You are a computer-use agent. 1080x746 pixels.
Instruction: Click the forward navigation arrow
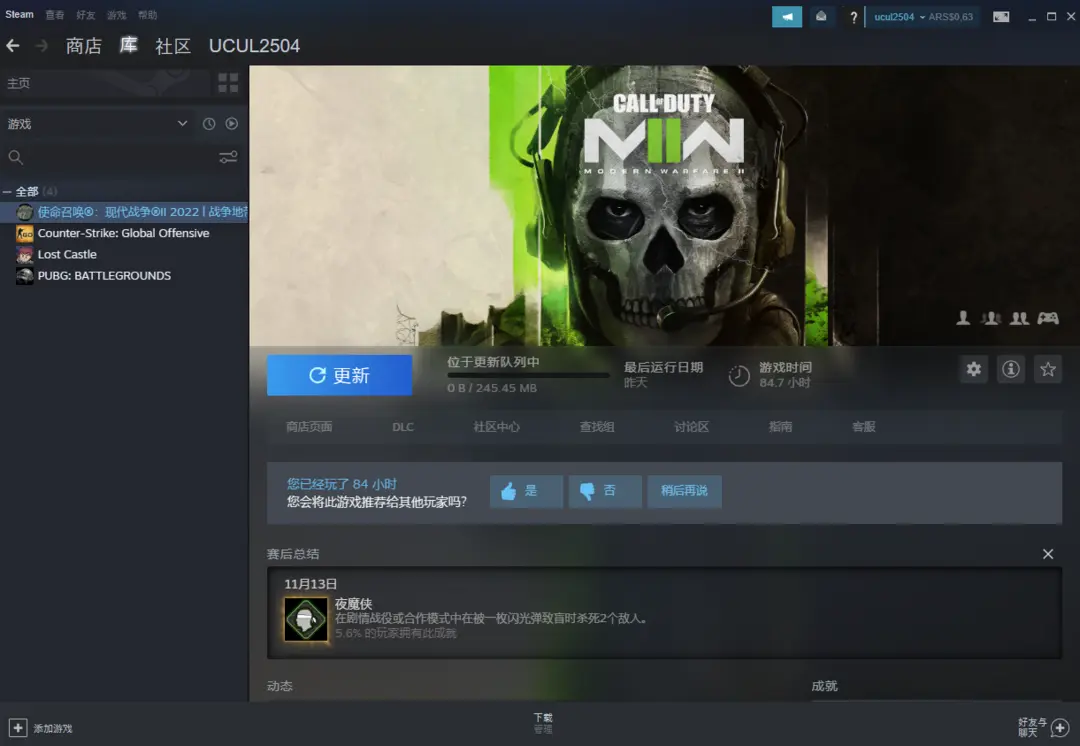pos(41,46)
